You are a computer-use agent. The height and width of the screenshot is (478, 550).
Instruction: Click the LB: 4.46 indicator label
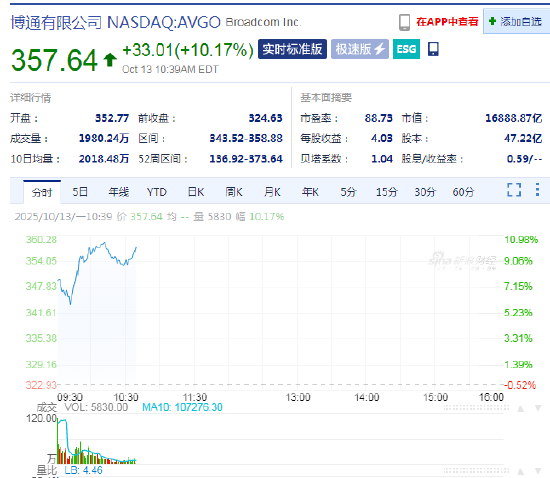tap(83, 470)
